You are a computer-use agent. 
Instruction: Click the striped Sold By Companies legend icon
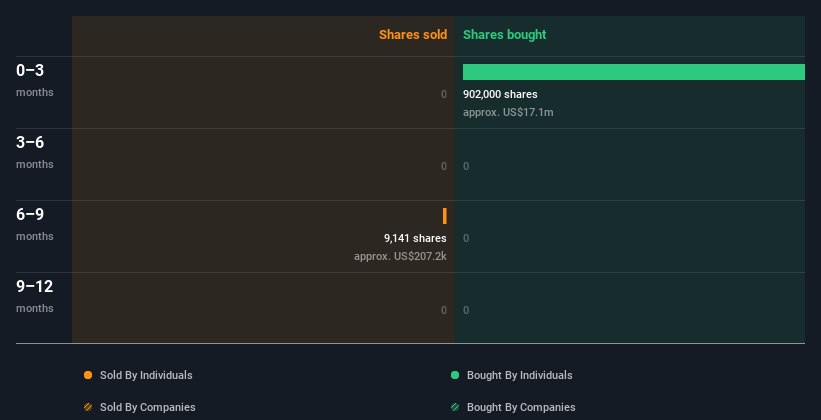[88, 407]
